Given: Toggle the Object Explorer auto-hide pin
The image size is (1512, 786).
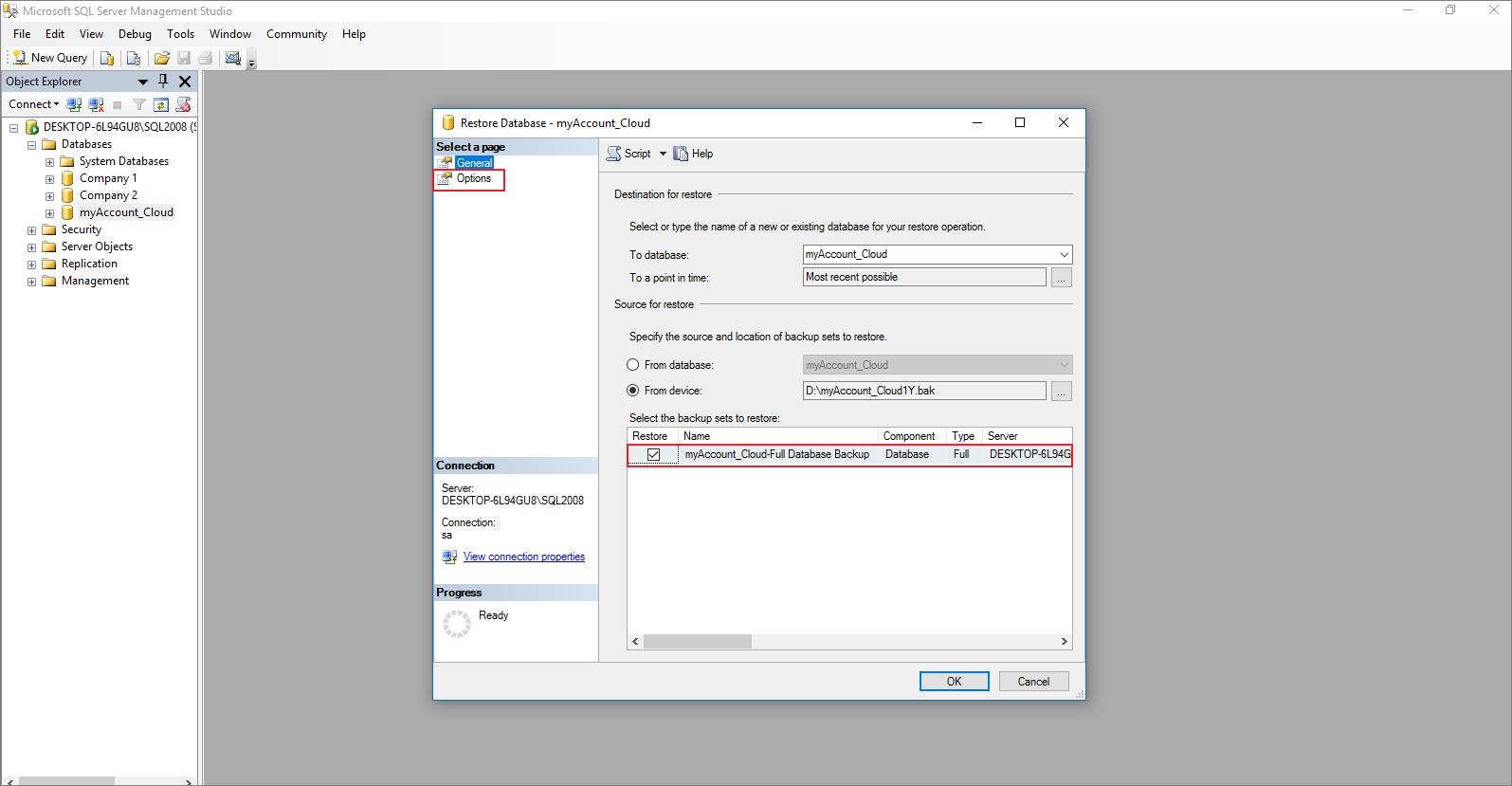Looking at the screenshot, I should coord(163,82).
